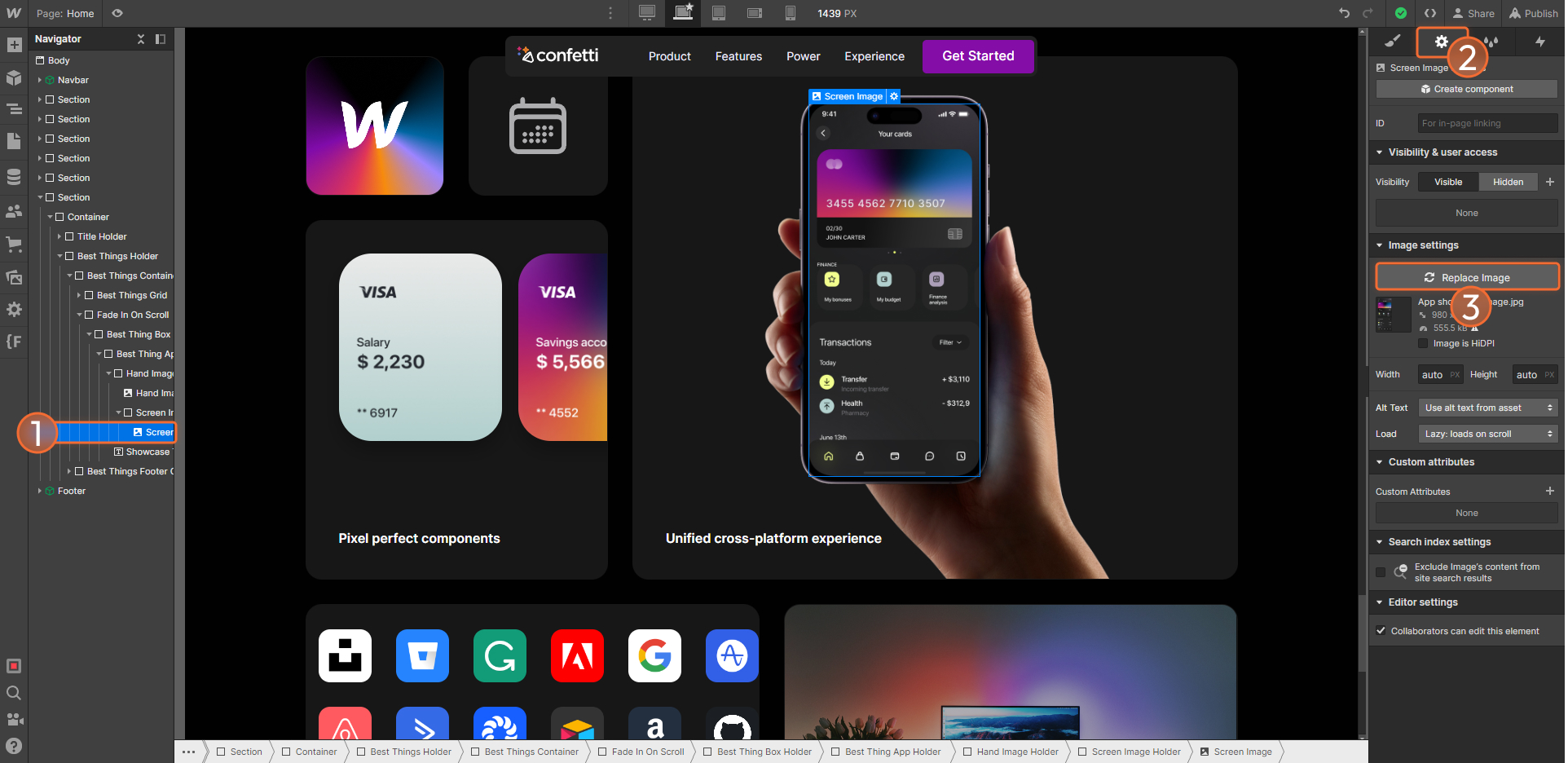Image resolution: width=1568 pixels, height=763 pixels.
Task: Switch to the Interactions panel with lightning icon
Action: 1540,42
